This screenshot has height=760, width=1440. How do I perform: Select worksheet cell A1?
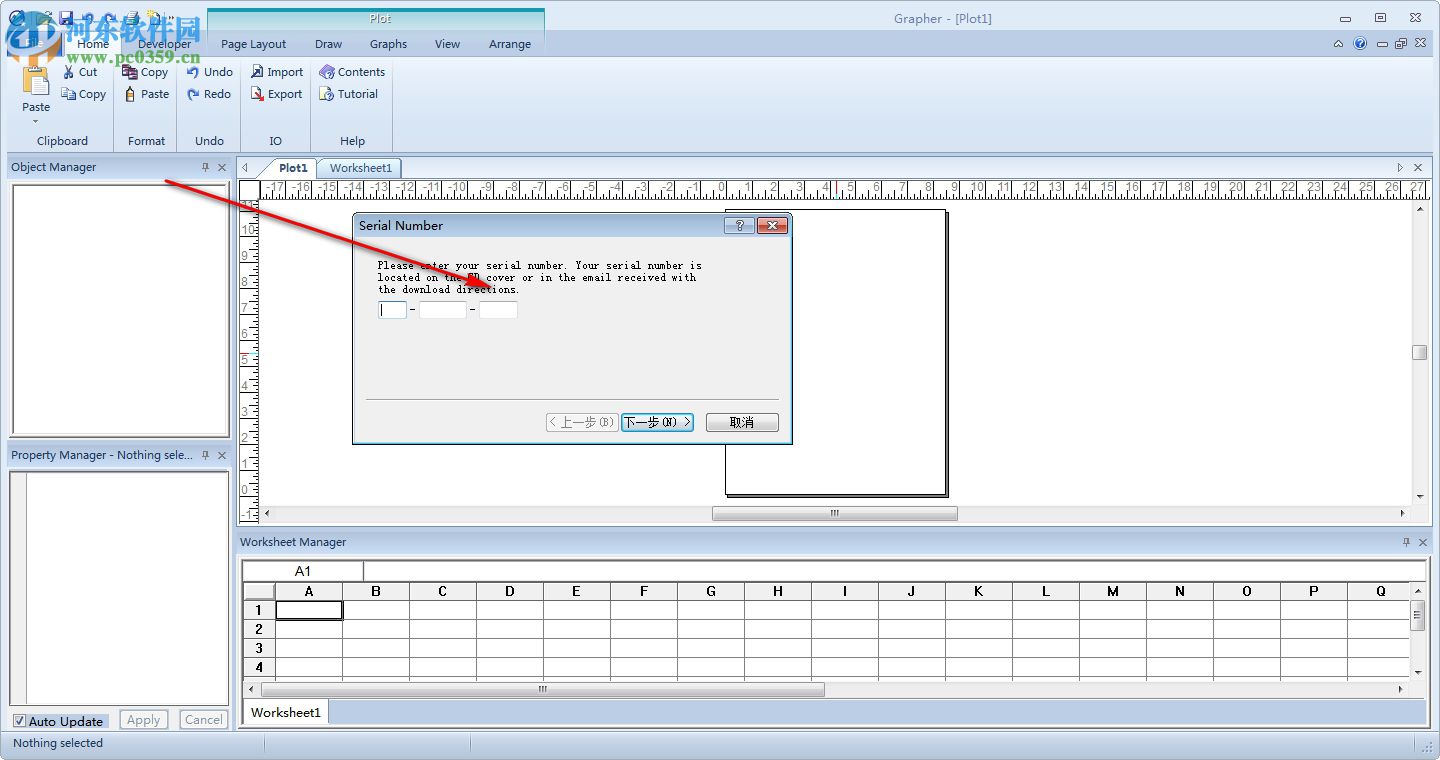click(309, 610)
